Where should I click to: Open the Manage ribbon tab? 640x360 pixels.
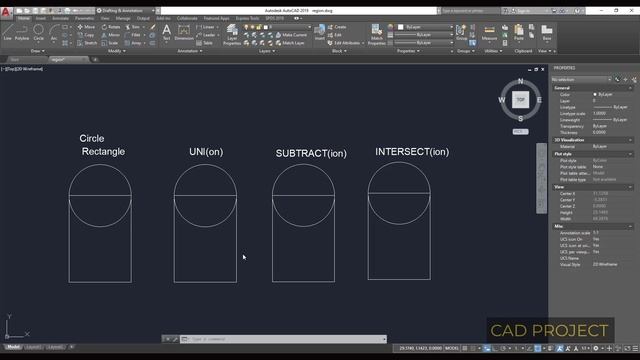(x=123, y=18)
